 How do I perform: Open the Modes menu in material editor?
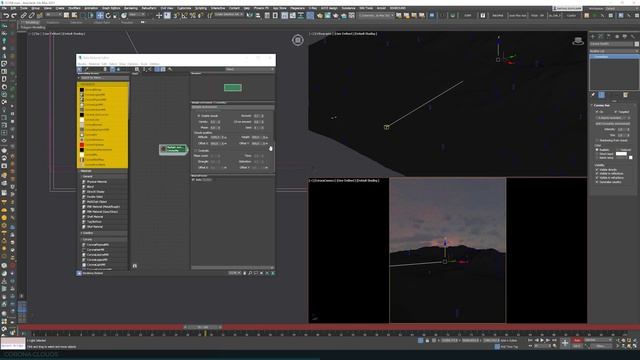(x=82, y=64)
